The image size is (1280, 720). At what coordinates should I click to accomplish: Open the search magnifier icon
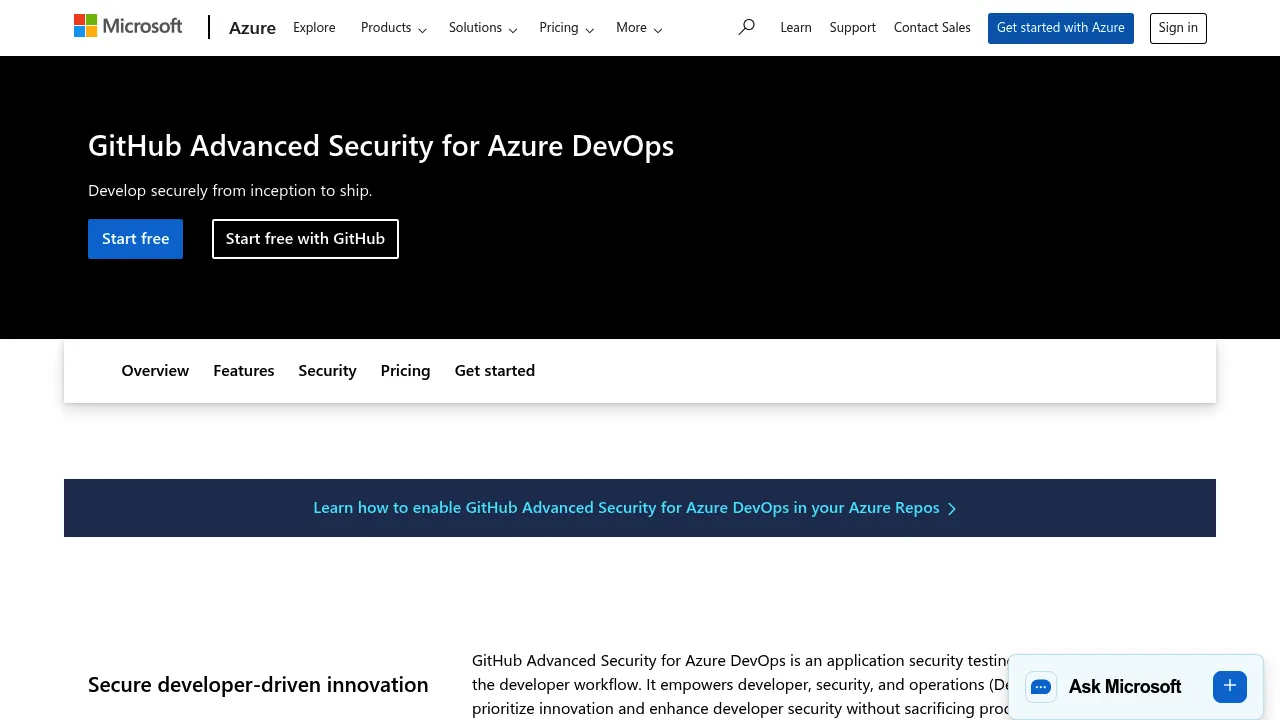tap(746, 27)
